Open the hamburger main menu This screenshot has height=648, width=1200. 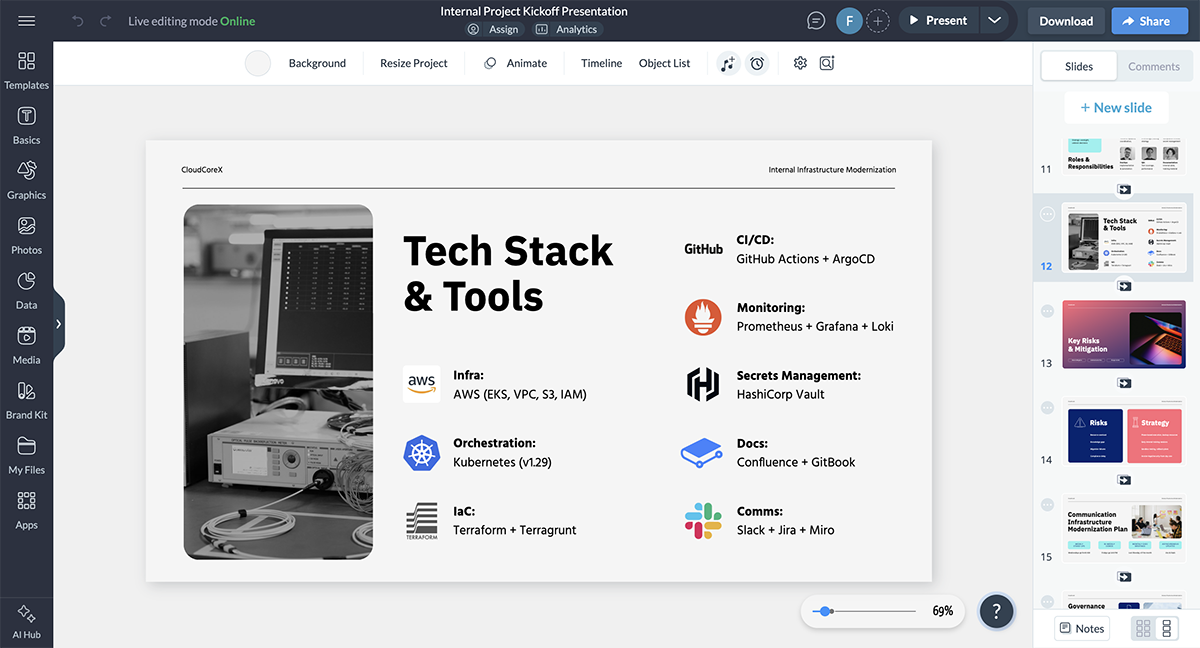pos(27,21)
